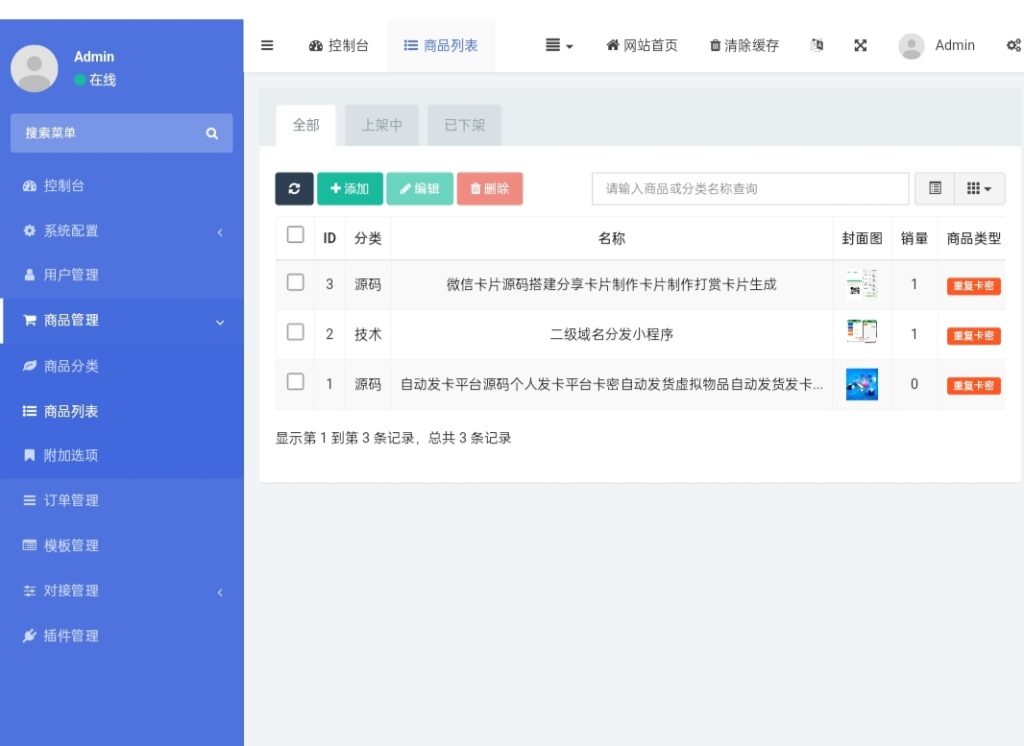Click the product search input field
This screenshot has height=746, width=1024.
pos(750,188)
